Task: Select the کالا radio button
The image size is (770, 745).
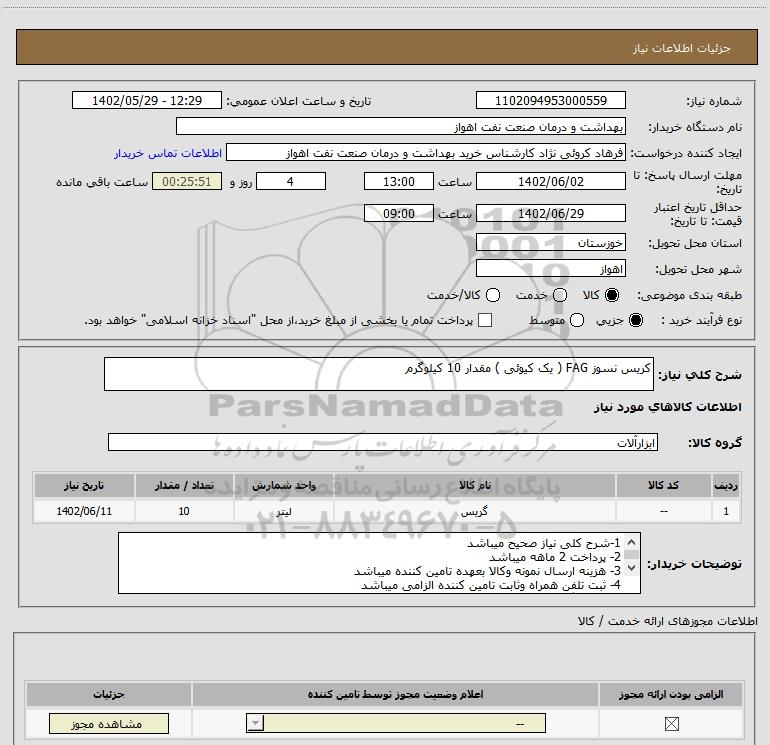Action: [612, 295]
